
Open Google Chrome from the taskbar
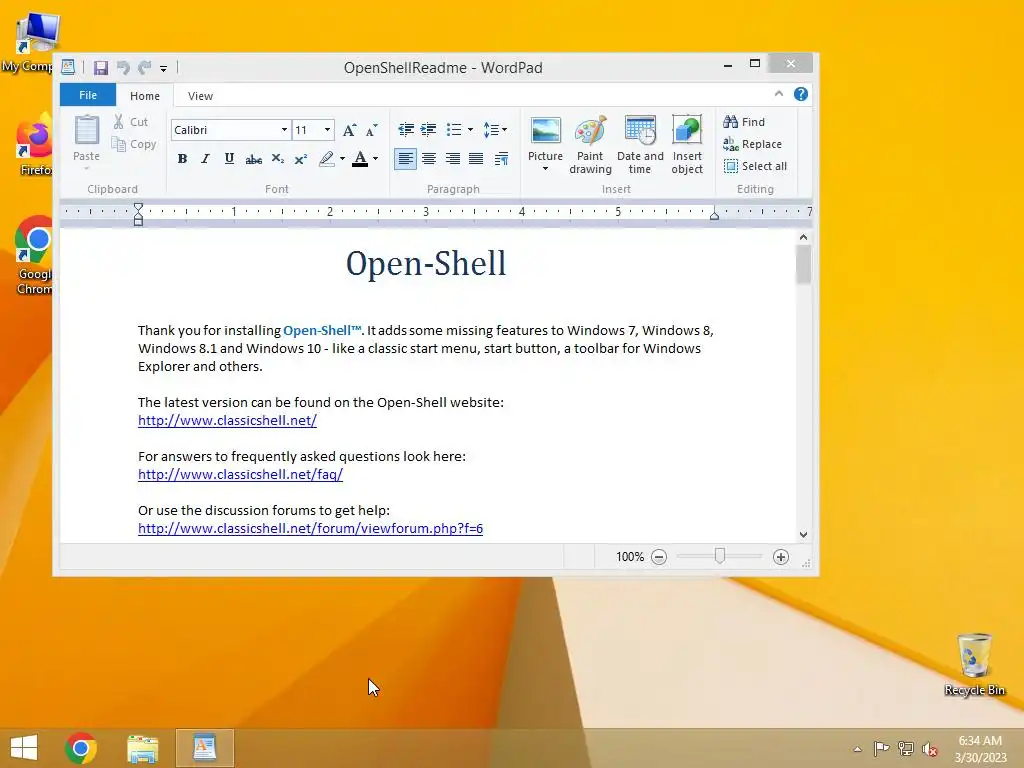81,748
